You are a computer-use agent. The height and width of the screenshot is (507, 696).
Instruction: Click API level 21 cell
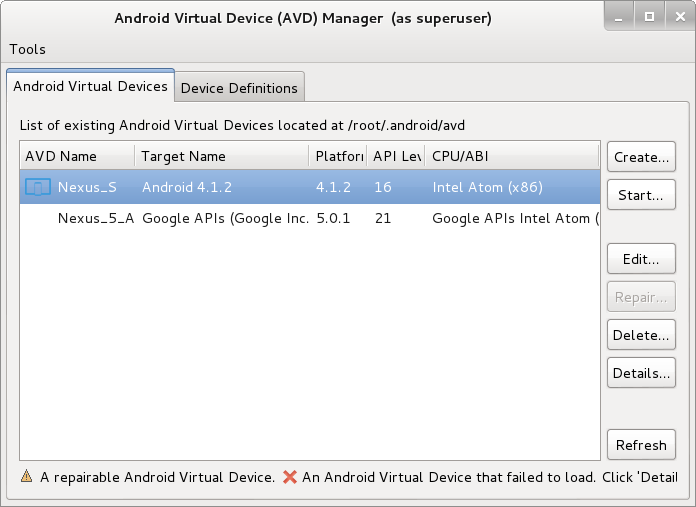383,218
